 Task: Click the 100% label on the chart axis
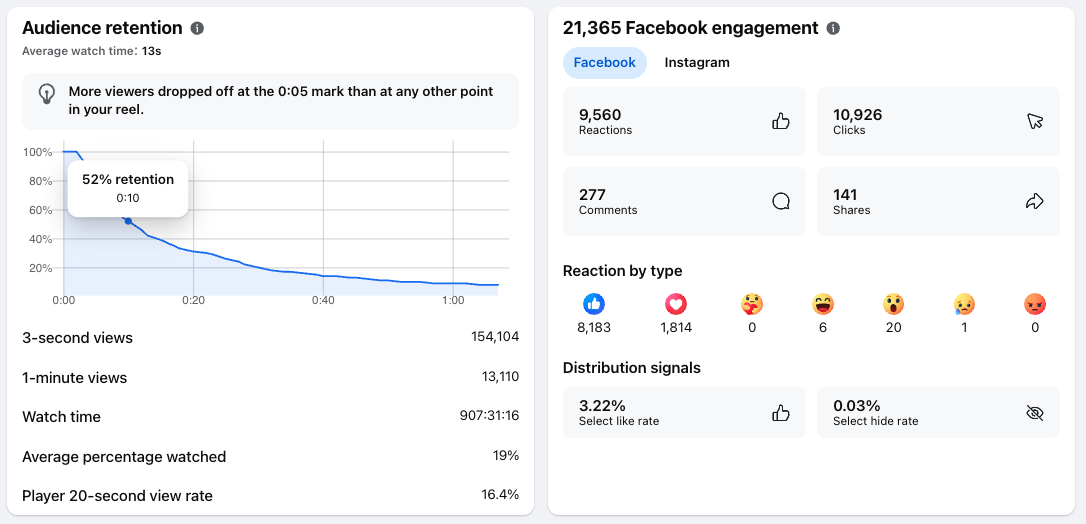click(x=37, y=152)
